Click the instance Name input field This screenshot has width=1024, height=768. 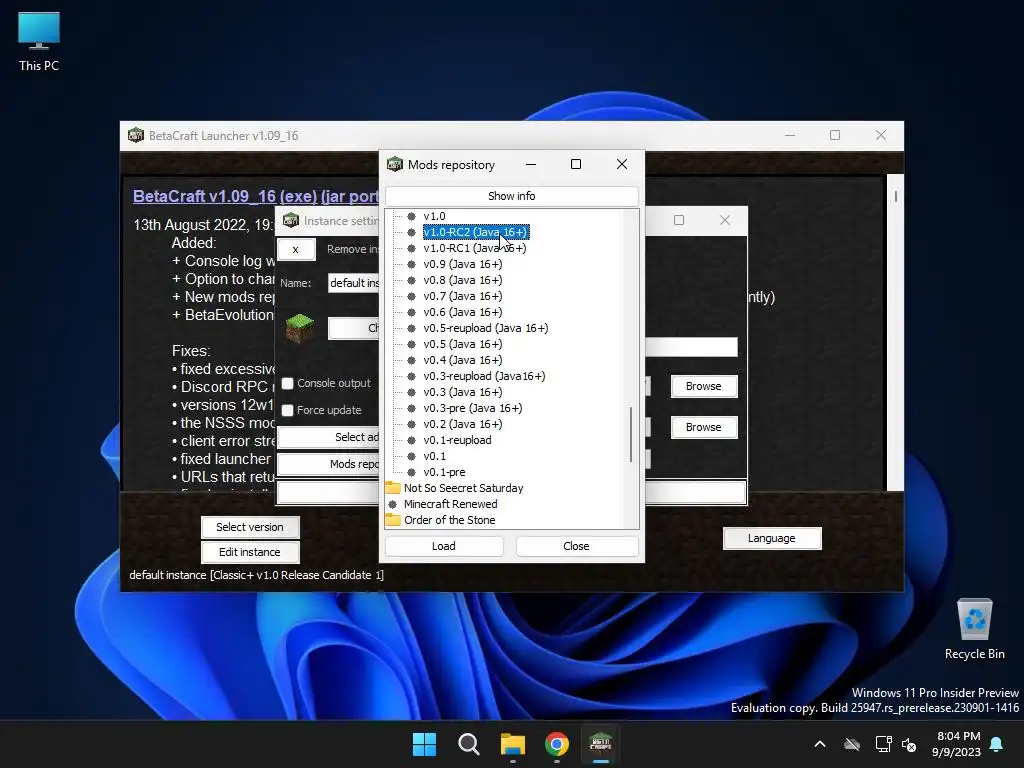(353, 283)
